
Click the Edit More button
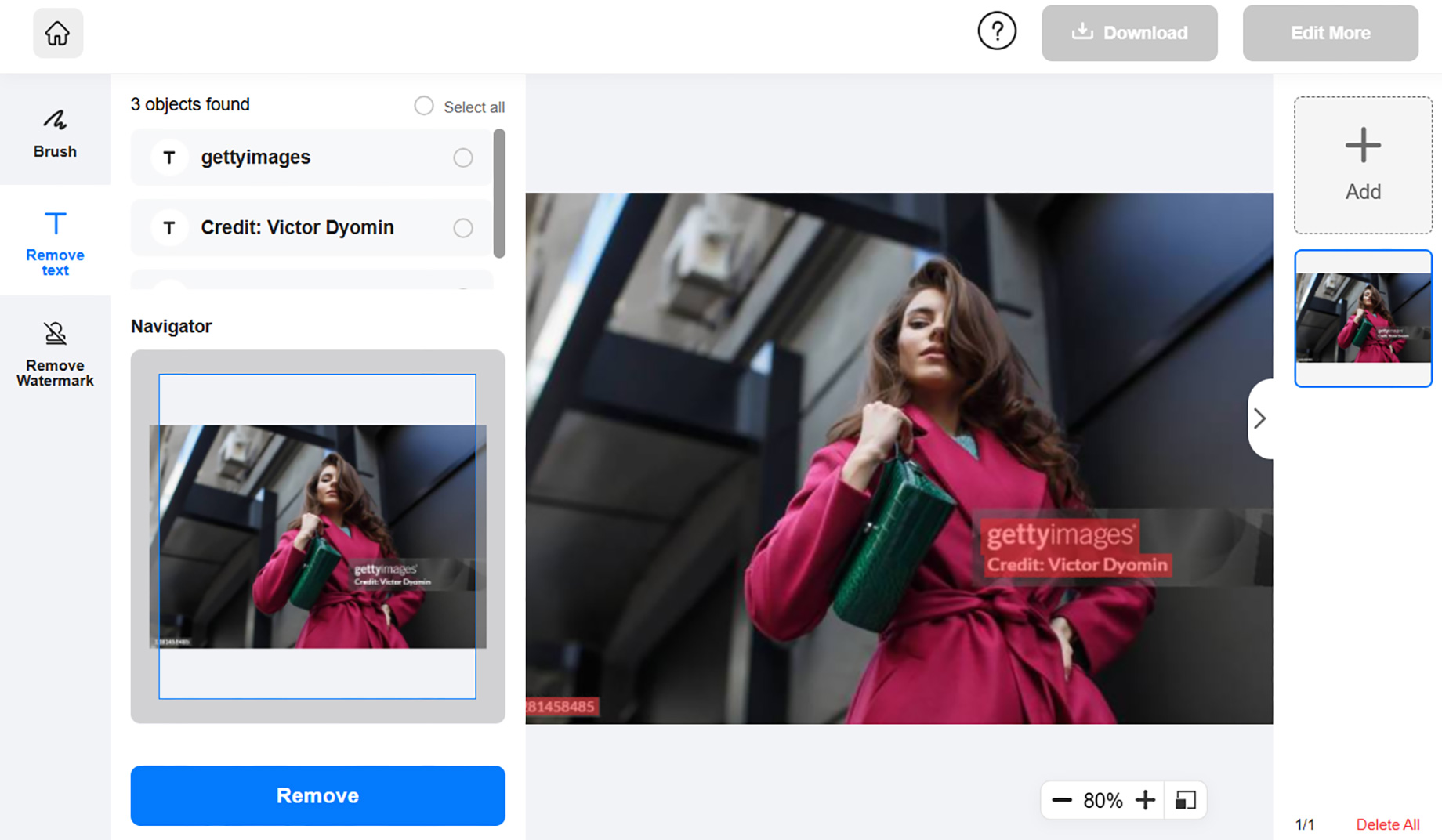point(1330,33)
